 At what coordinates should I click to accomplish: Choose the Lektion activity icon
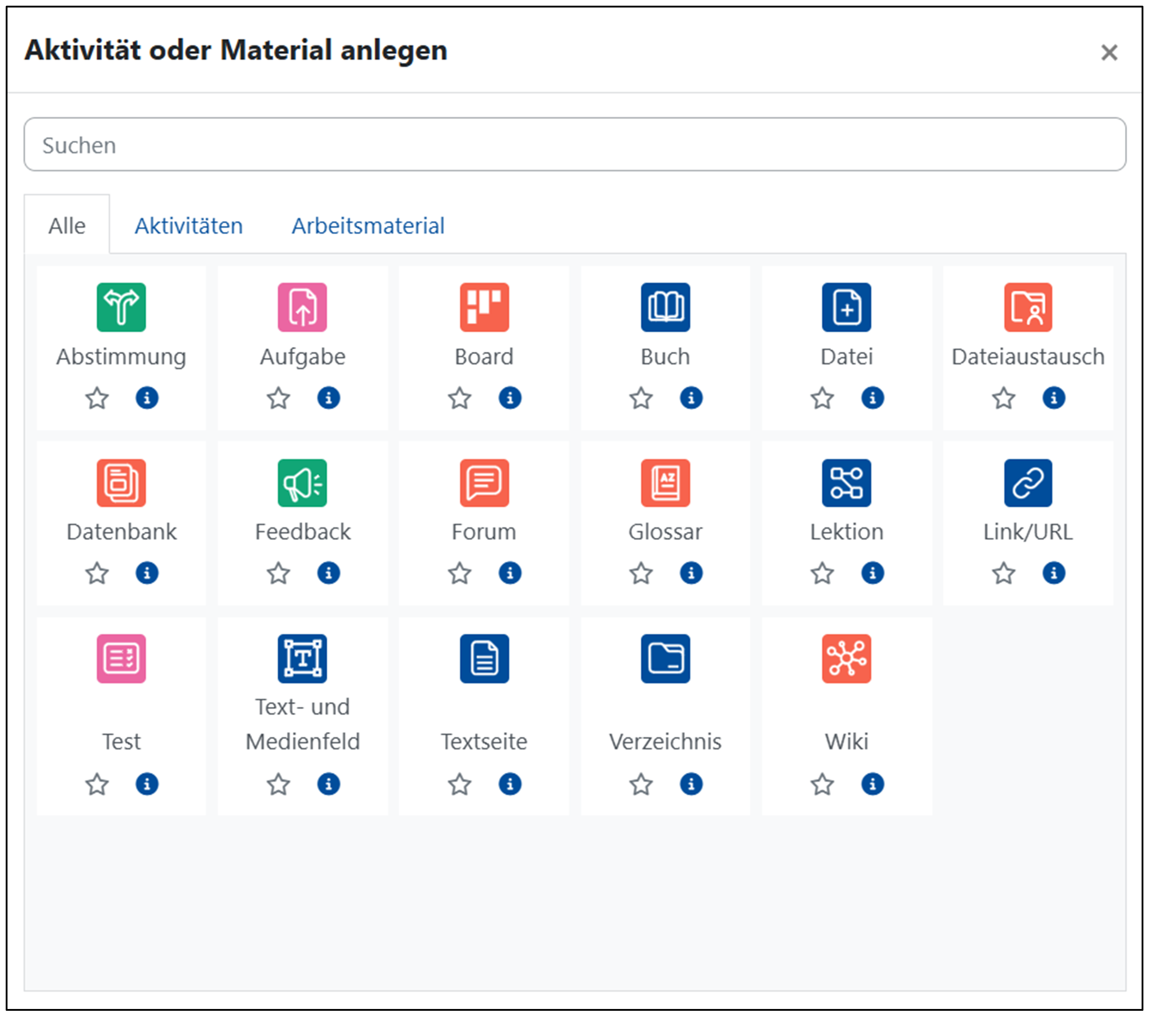pyautogui.click(x=846, y=483)
